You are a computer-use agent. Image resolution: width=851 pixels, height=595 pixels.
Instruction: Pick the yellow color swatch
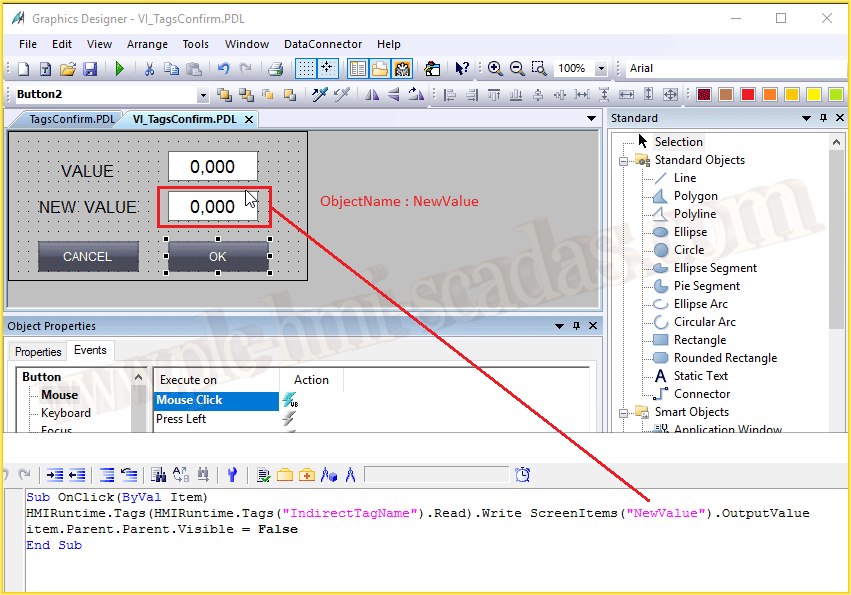(x=813, y=95)
